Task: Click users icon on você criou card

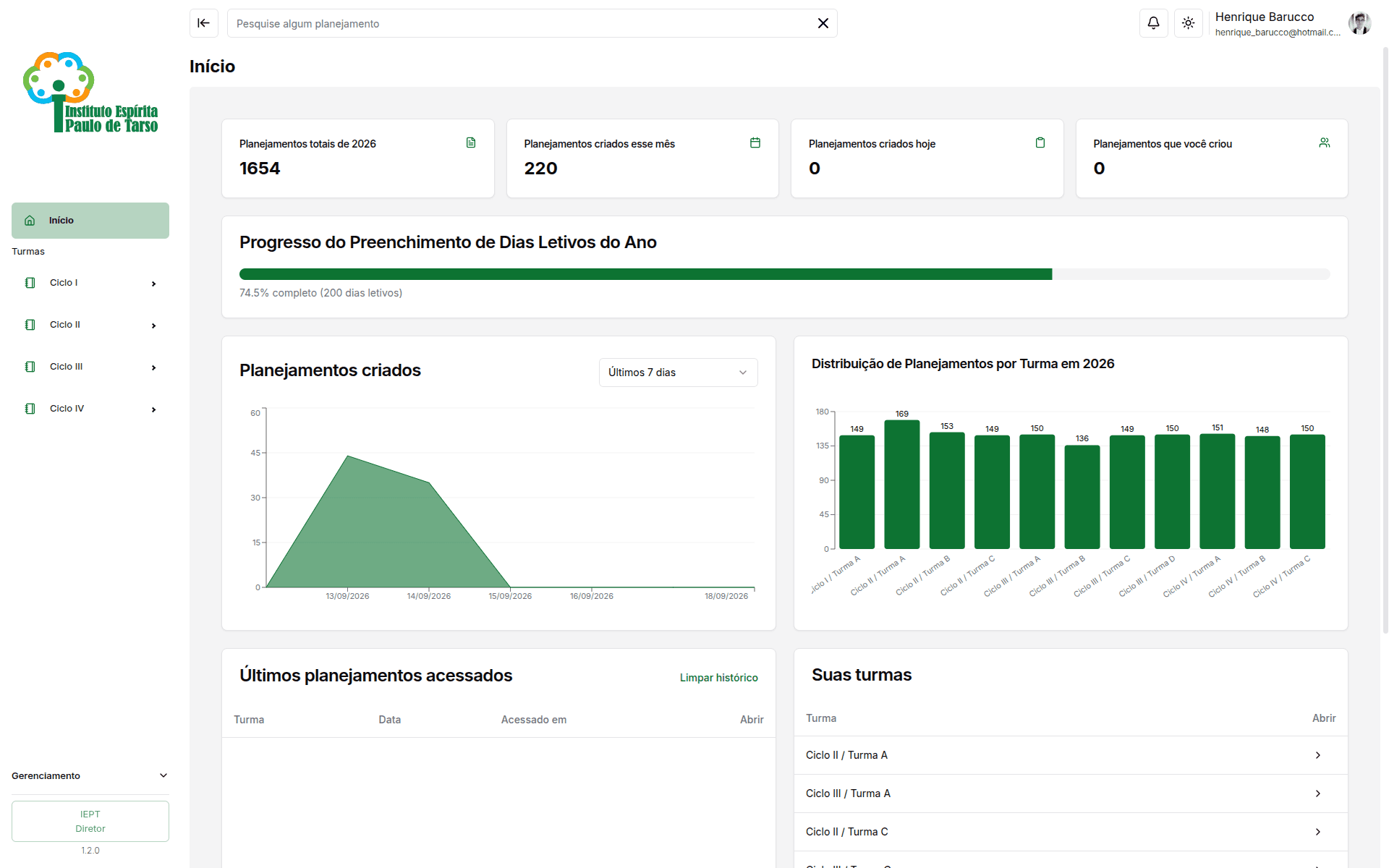Action: 1325,142
